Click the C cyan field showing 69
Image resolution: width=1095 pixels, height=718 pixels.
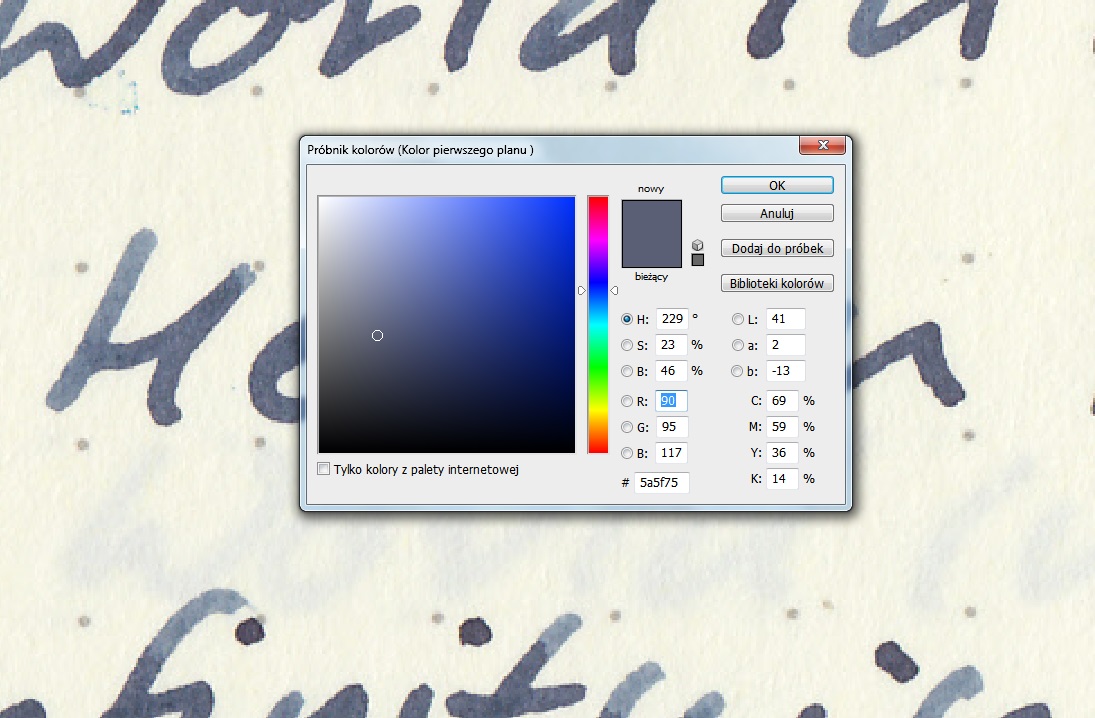(781, 401)
